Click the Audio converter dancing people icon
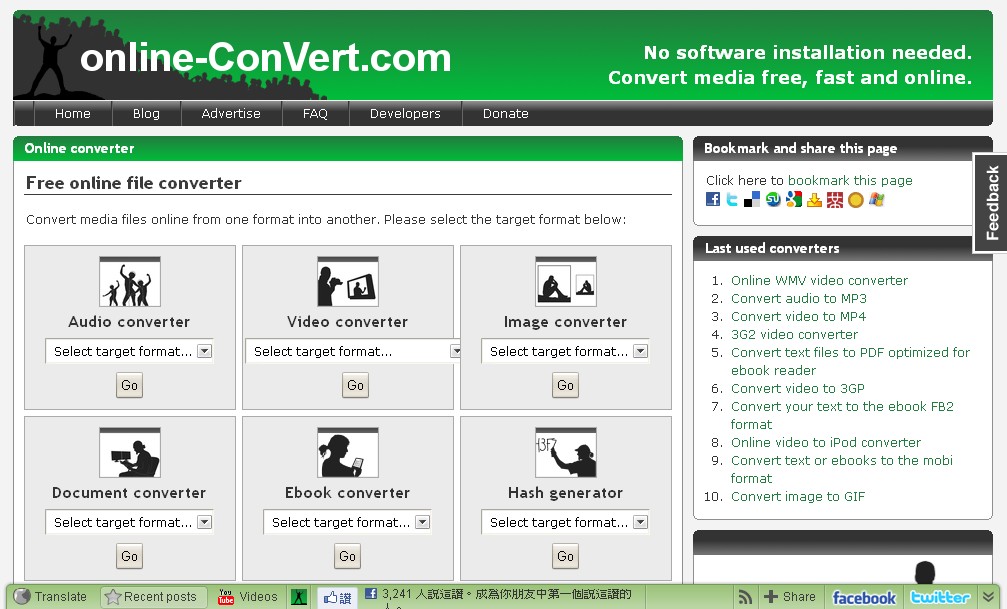The height and width of the screenshot is (609, 1007). [x=130, y=281]
